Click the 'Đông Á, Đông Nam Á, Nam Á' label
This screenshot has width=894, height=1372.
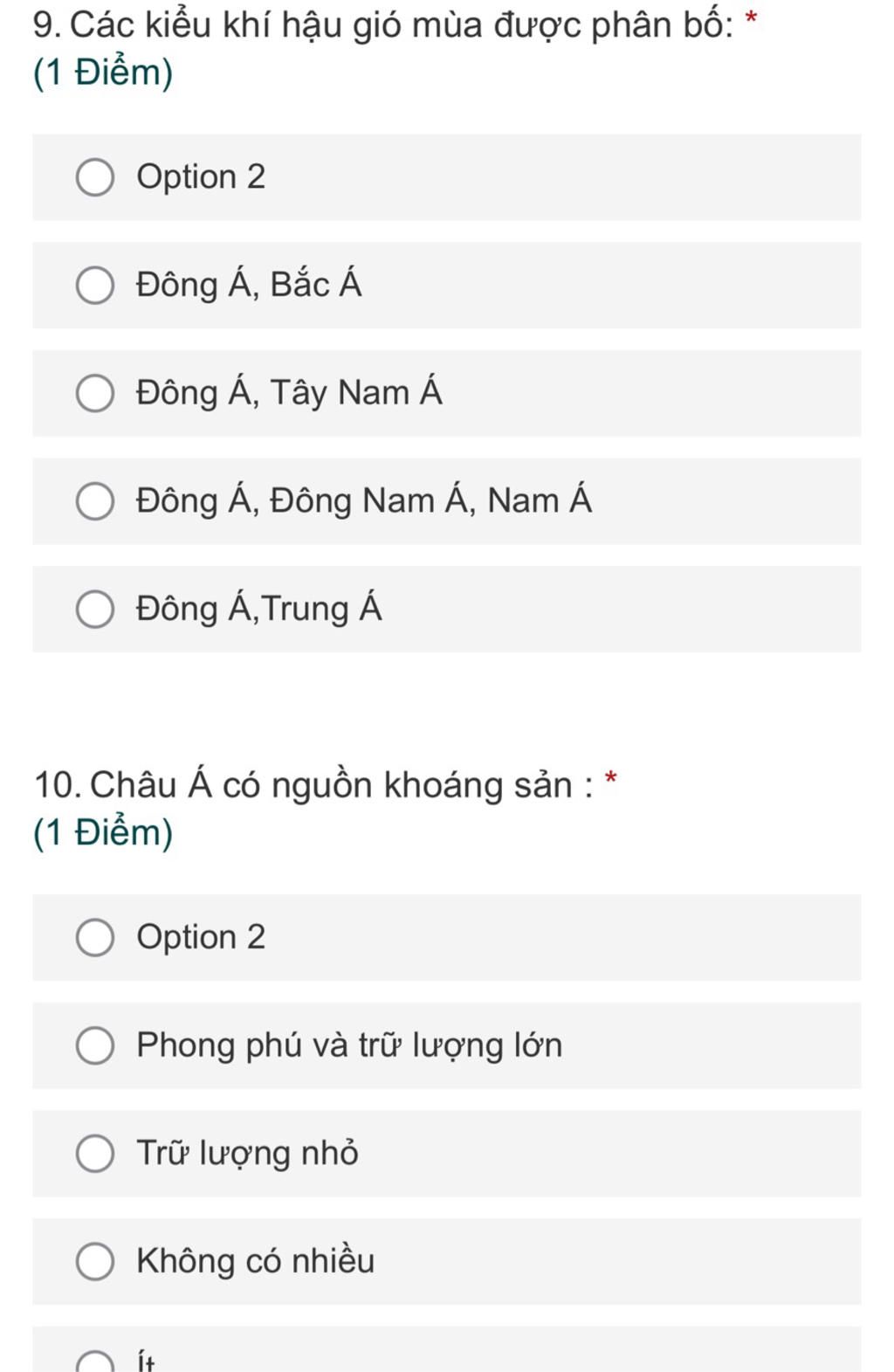click(x=364, y=500)
